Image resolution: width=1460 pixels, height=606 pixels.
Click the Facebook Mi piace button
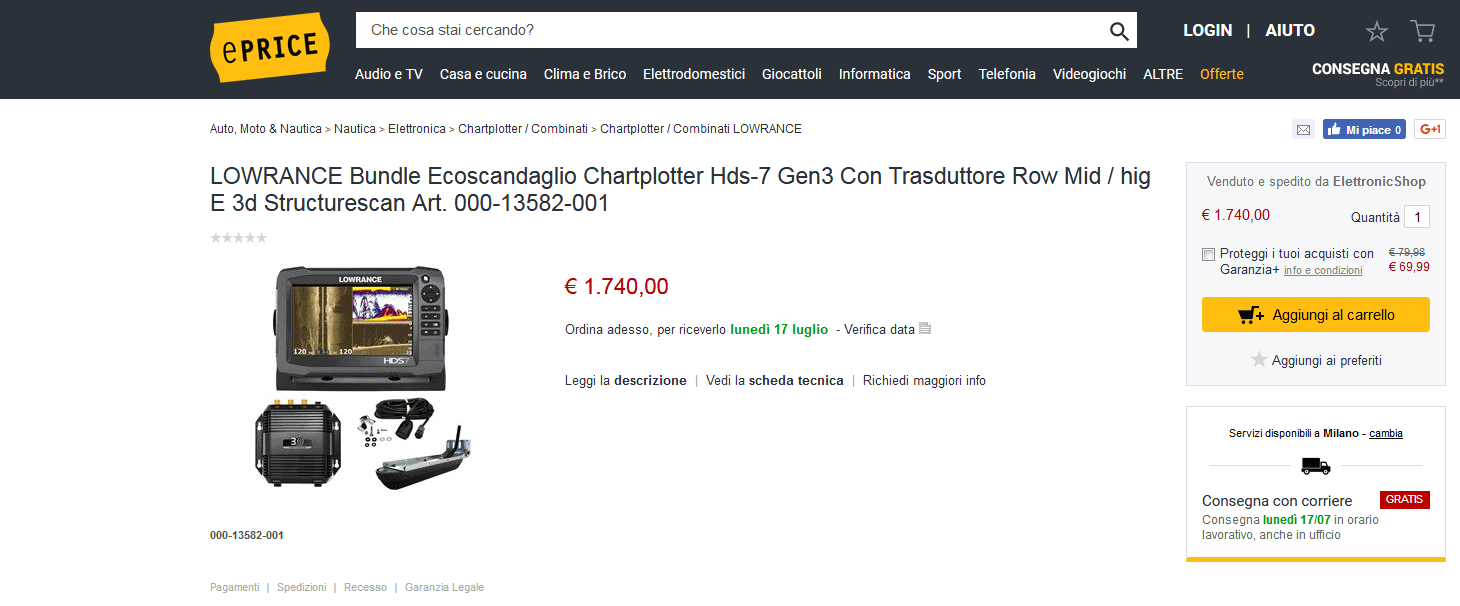click(1364, 129)
